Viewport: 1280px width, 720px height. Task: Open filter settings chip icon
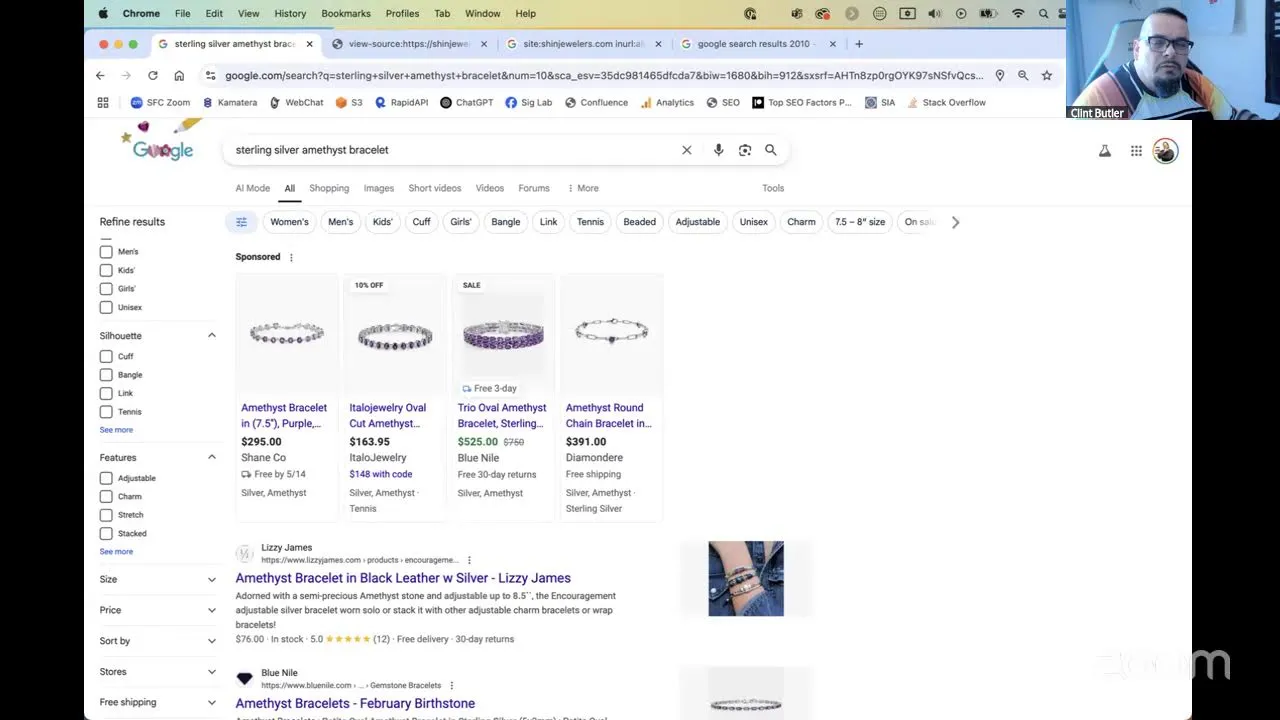pyautogui.click(x=241, y=222)
